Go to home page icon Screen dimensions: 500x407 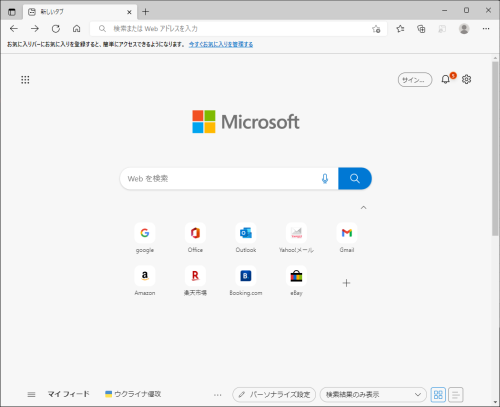pyautogui.click(x=77, y=29)
